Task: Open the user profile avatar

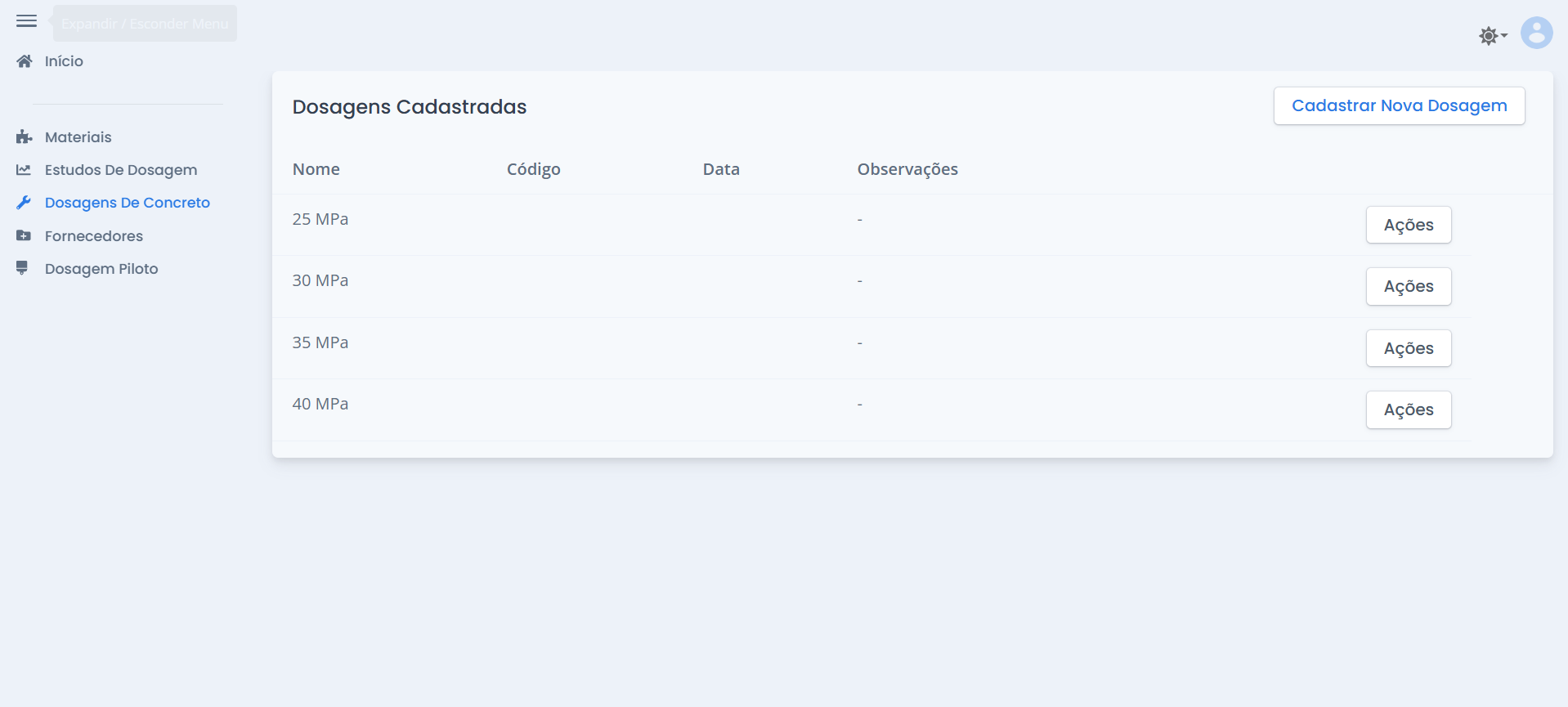Action: (x=1536, y=34)
